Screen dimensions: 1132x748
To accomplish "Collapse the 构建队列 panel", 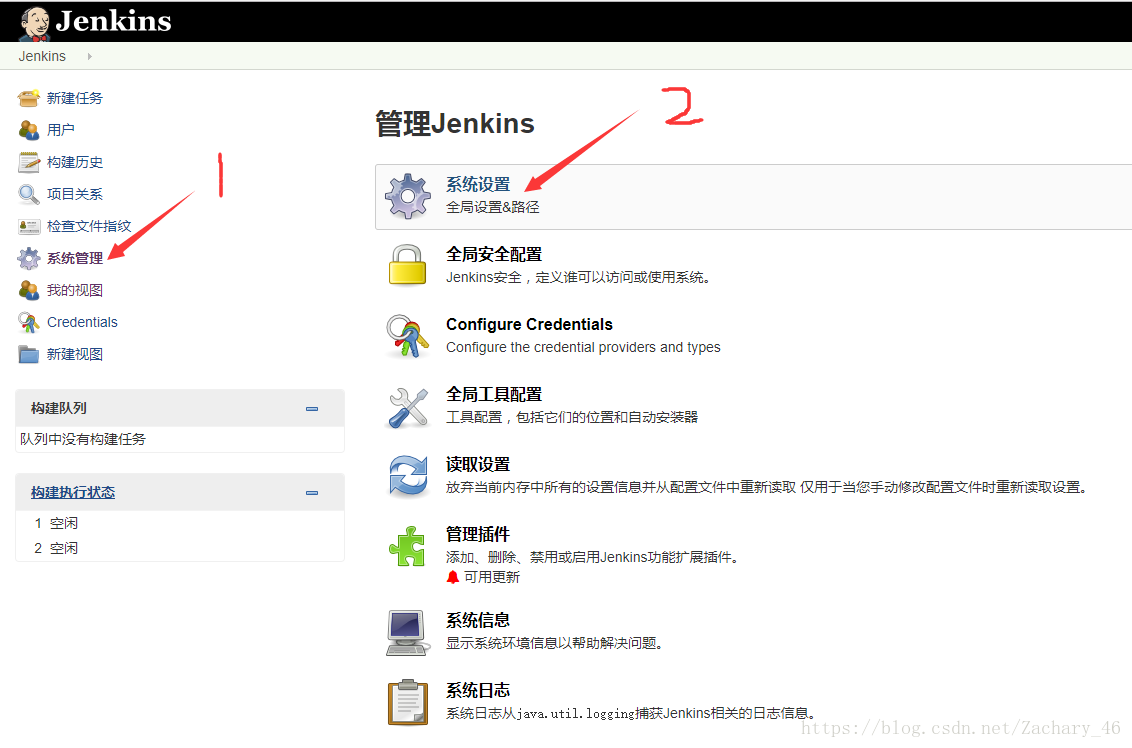I will coord(312,409).
